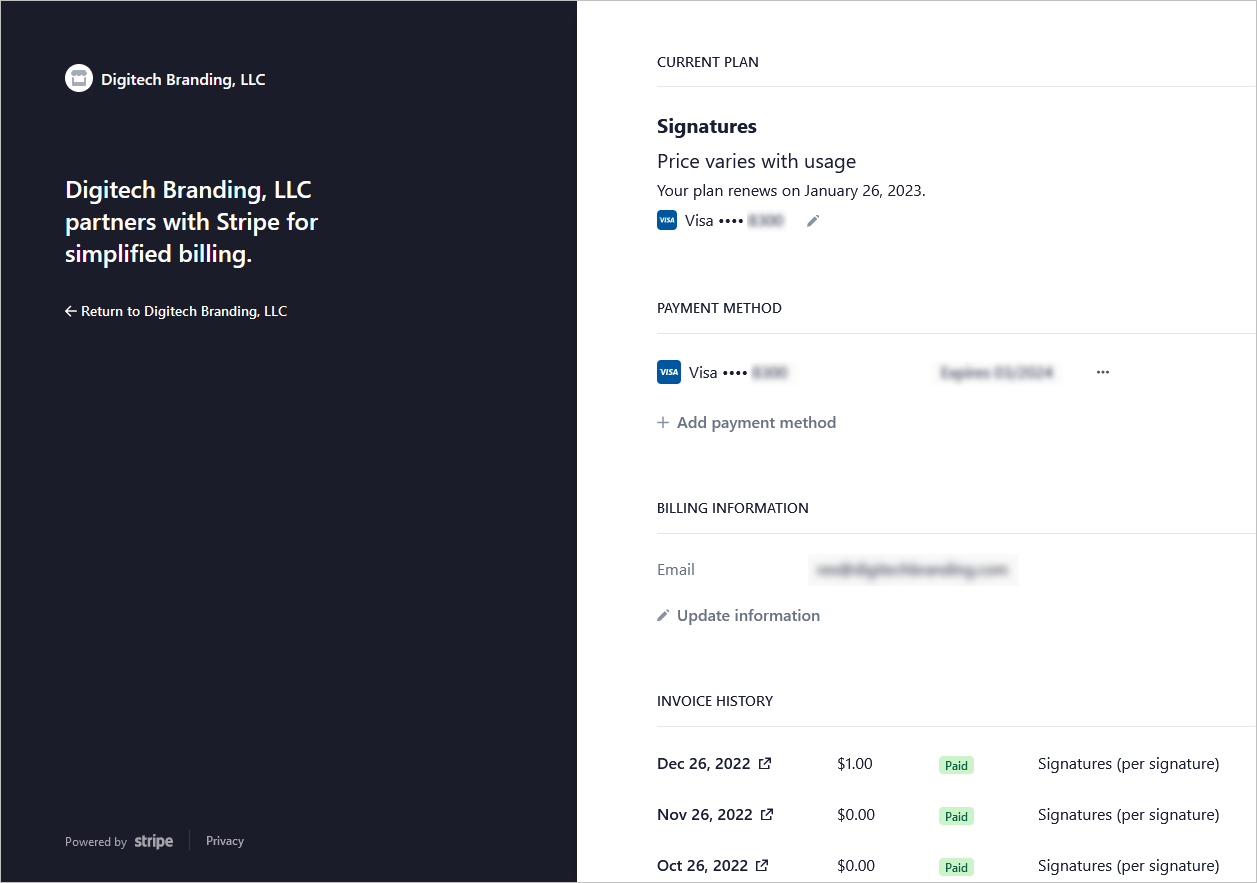
Task: Click the pencil icon beside the current plan Visa card
Action: [x=813, y=221]
